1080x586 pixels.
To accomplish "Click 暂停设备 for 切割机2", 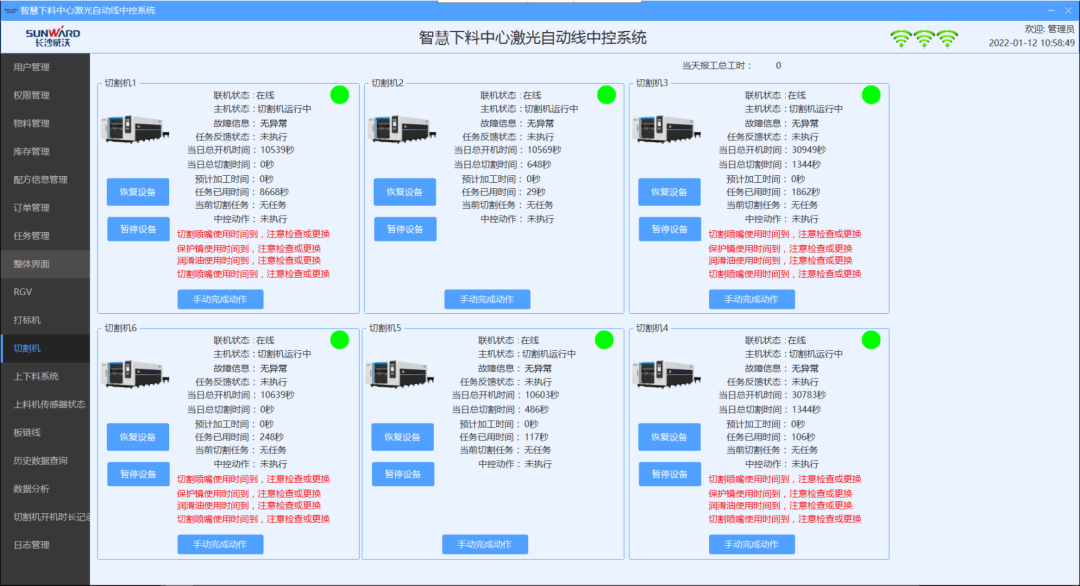I will pyautogui.click(x=405, y=229).
